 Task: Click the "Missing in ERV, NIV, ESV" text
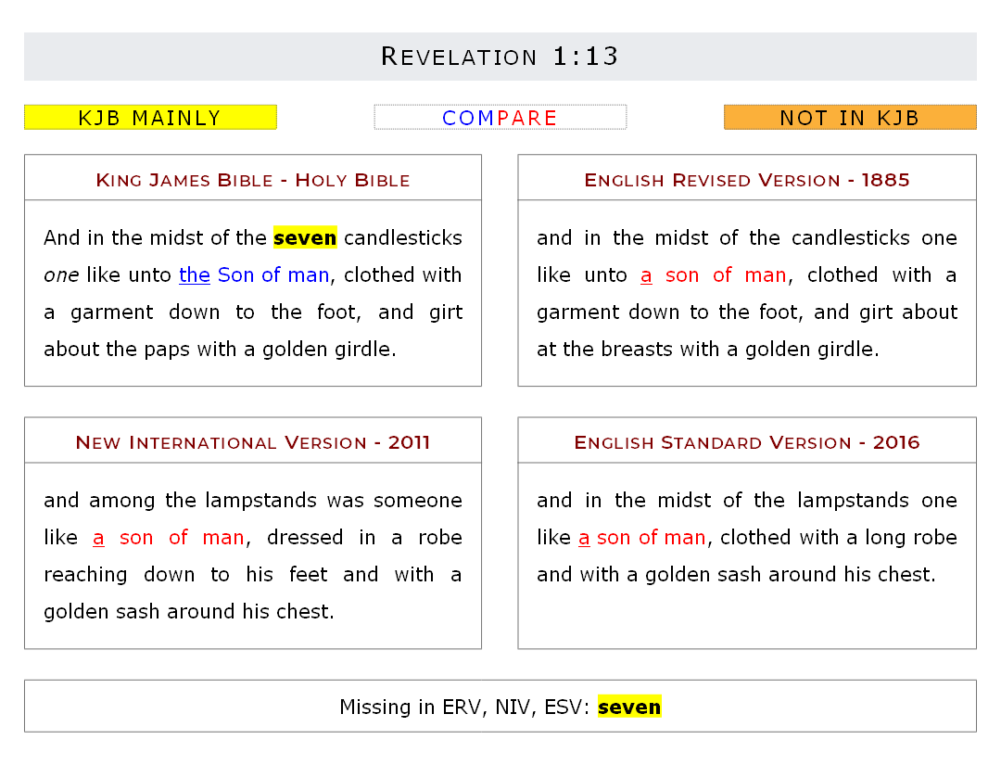tap(465, 708)
